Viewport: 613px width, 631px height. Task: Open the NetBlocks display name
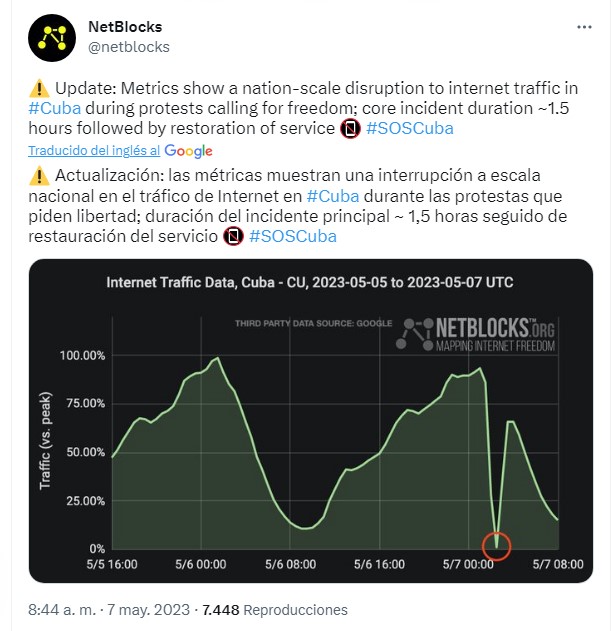(125, 27)
